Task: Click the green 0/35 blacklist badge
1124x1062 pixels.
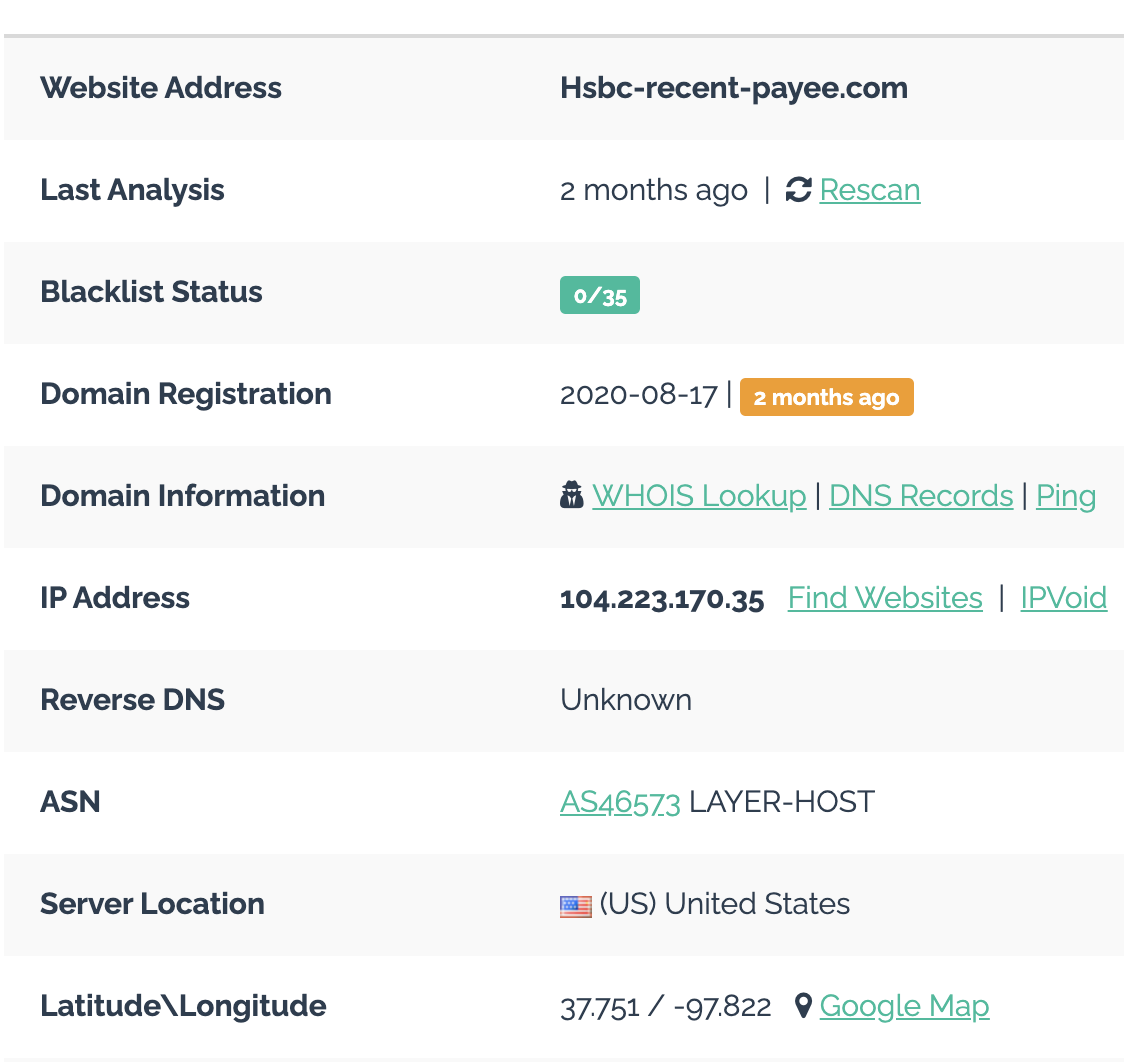Action: [599, 296]
